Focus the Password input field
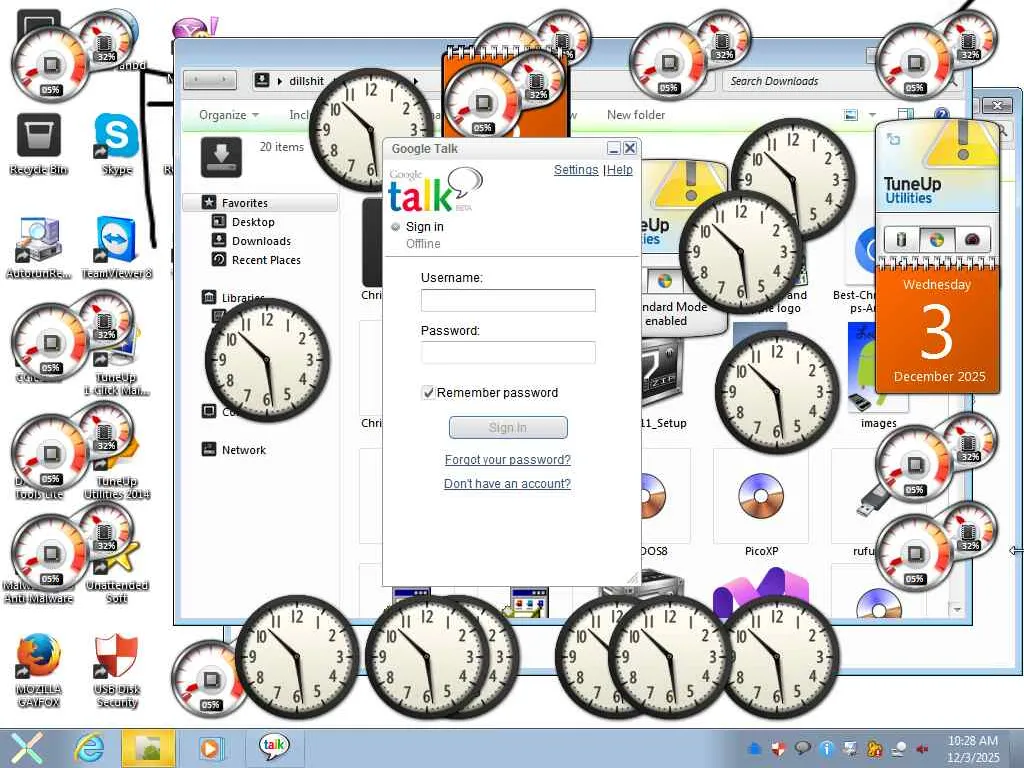 pyautogui.click(x=508, y=353)
